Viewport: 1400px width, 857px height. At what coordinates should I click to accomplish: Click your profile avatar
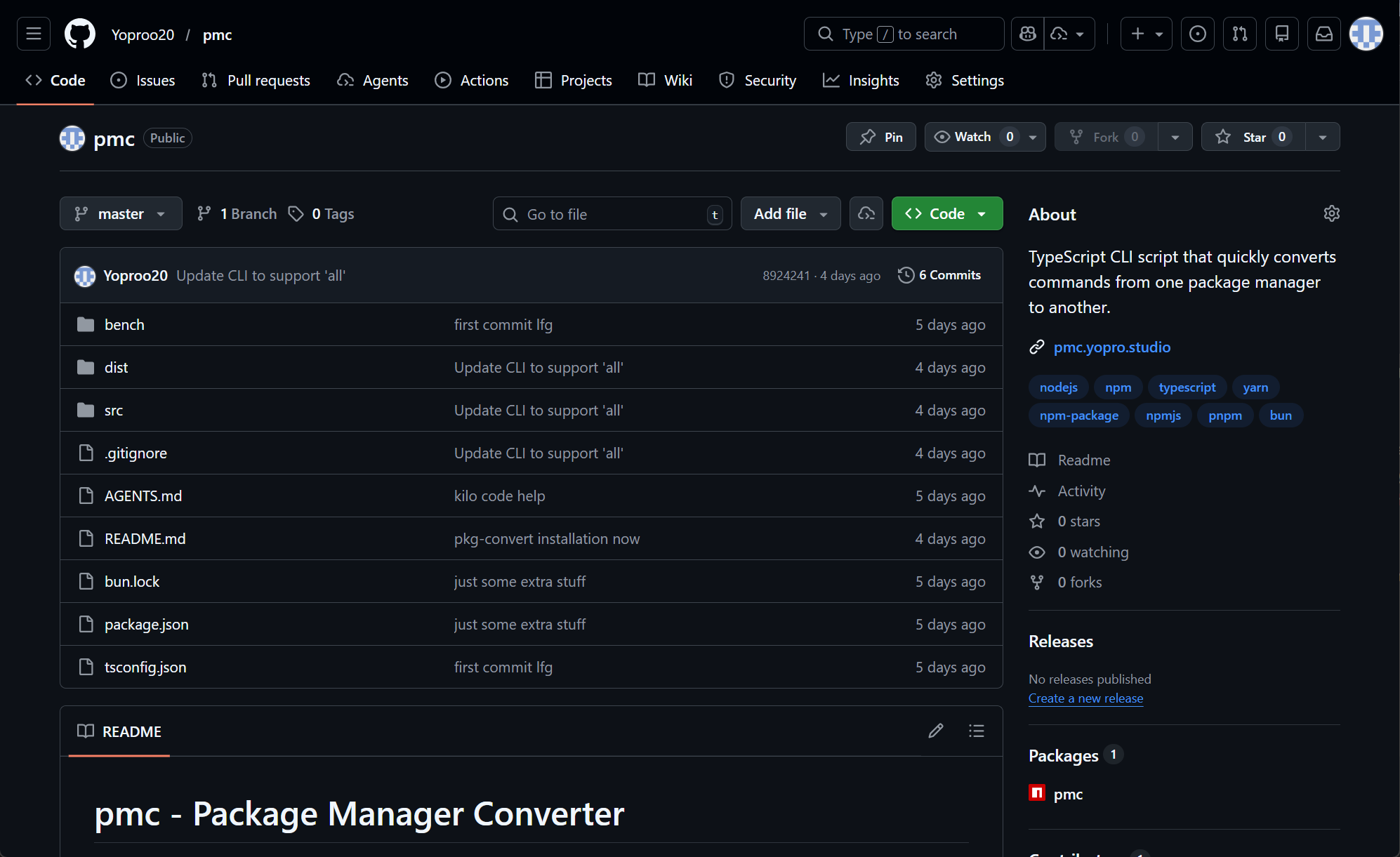1365,34
